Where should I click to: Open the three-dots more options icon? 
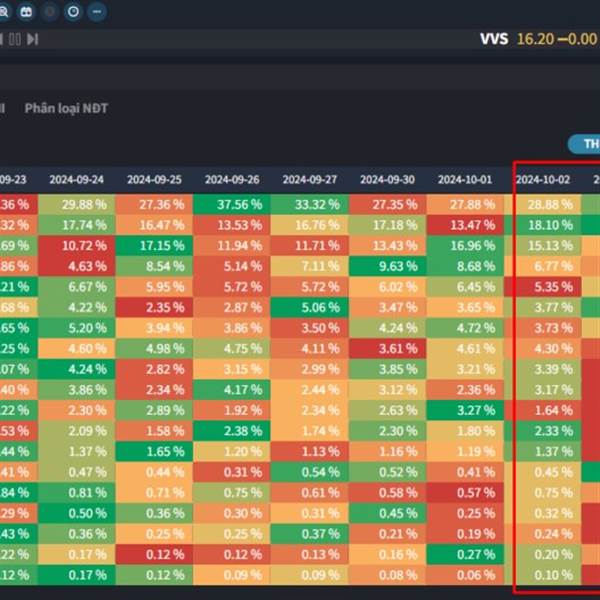click(97, 12)
